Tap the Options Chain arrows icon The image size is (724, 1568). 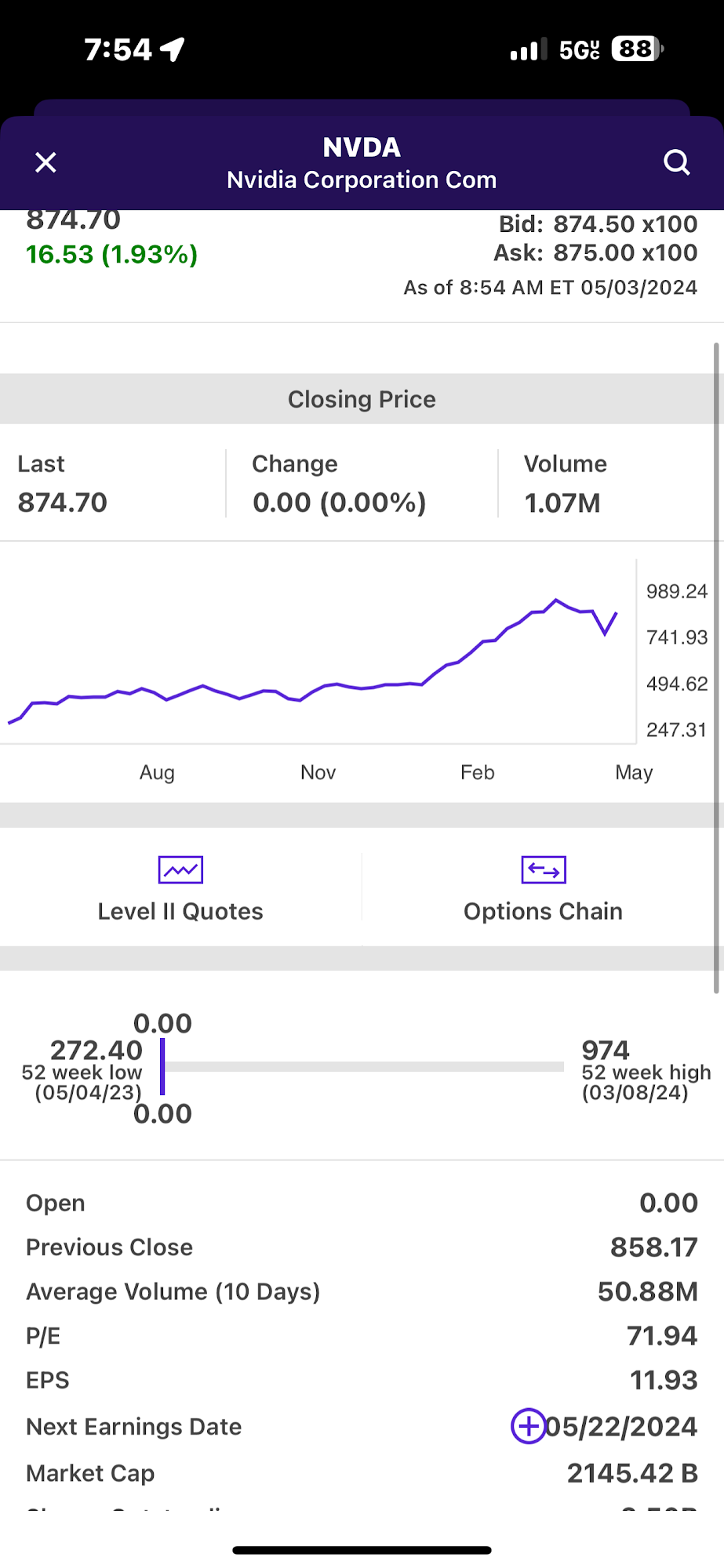click(x=544, y=869)
